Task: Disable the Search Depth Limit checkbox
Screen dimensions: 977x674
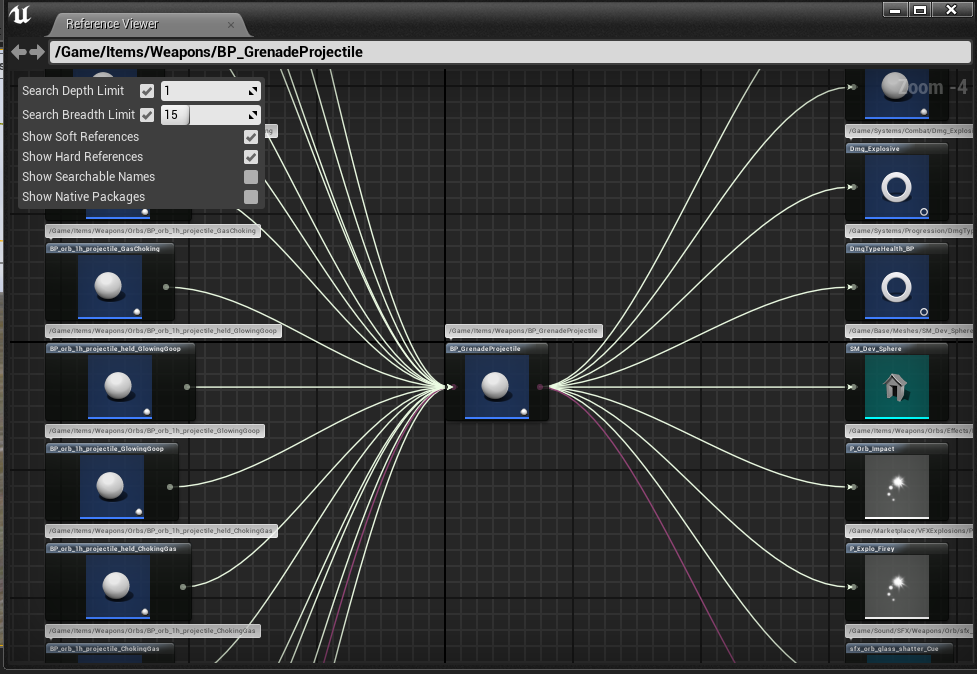Action: coord(147,91)
